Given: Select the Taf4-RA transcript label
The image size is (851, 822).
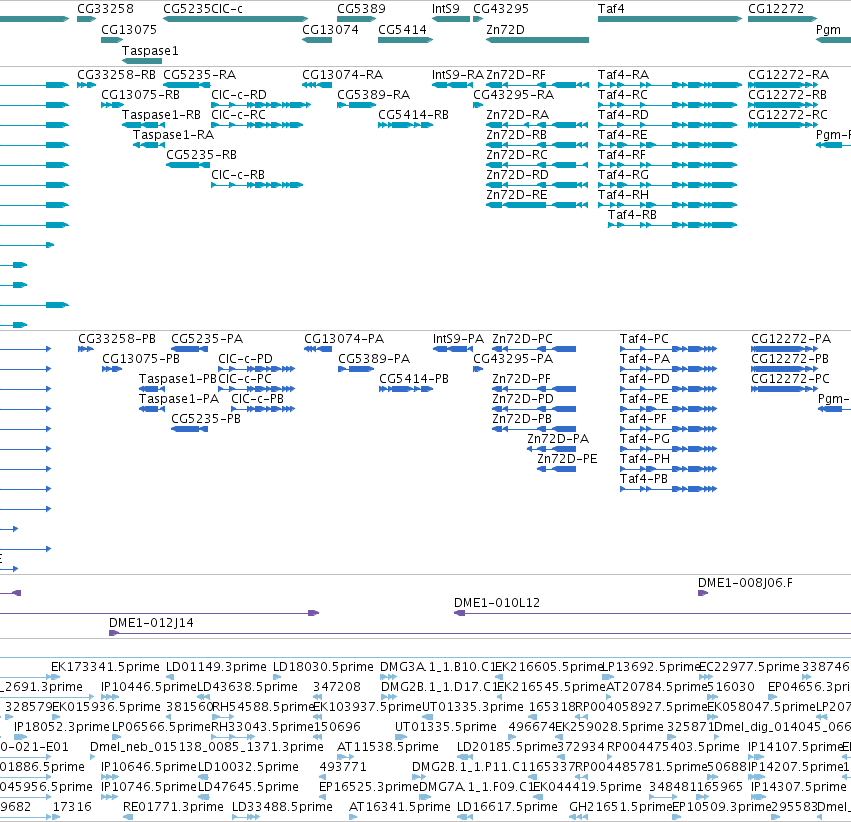Looking at the screenshot, I should click(623, 74).
